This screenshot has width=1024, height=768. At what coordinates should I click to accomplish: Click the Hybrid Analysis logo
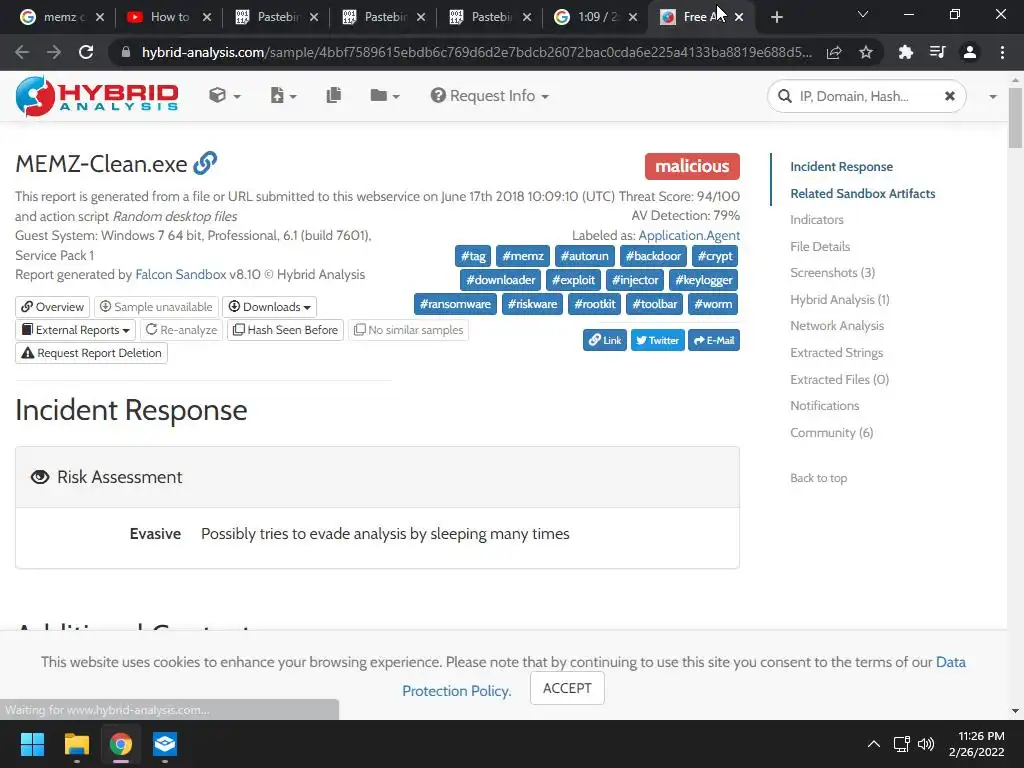pos(97,96)
